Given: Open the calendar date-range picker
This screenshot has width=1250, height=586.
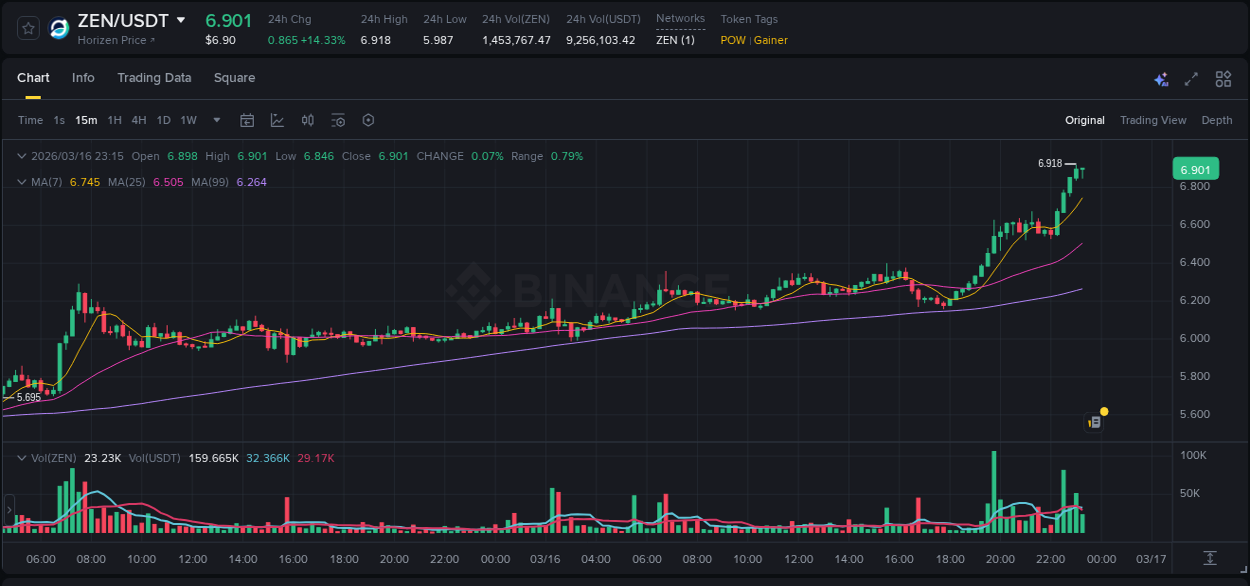Looking at the screenshot, I should [247, 120].
